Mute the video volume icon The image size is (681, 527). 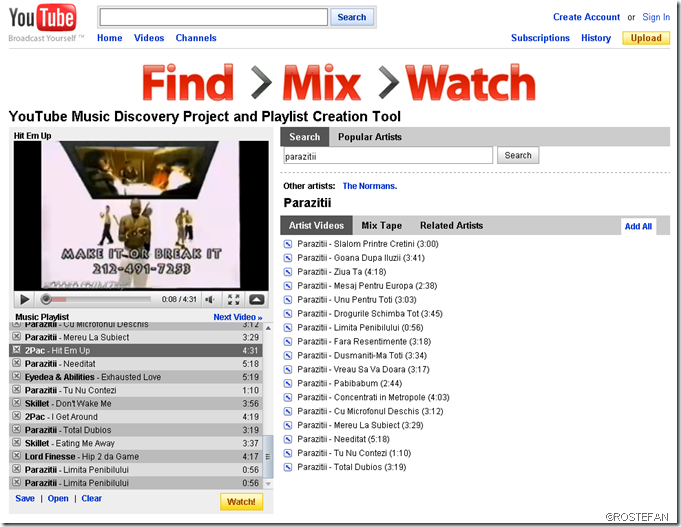tap(210, 299)
